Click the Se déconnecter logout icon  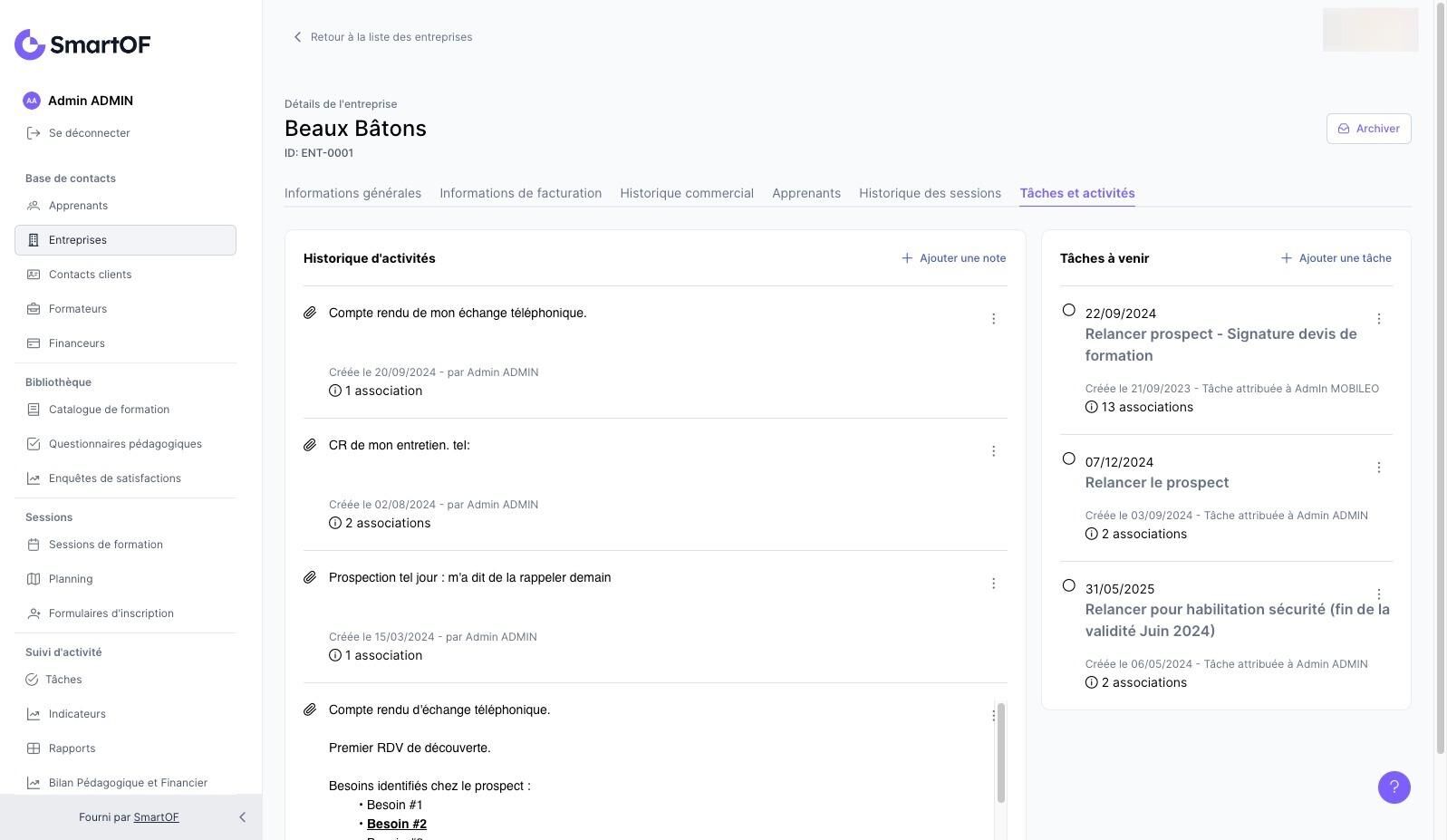tap(34, 133)
